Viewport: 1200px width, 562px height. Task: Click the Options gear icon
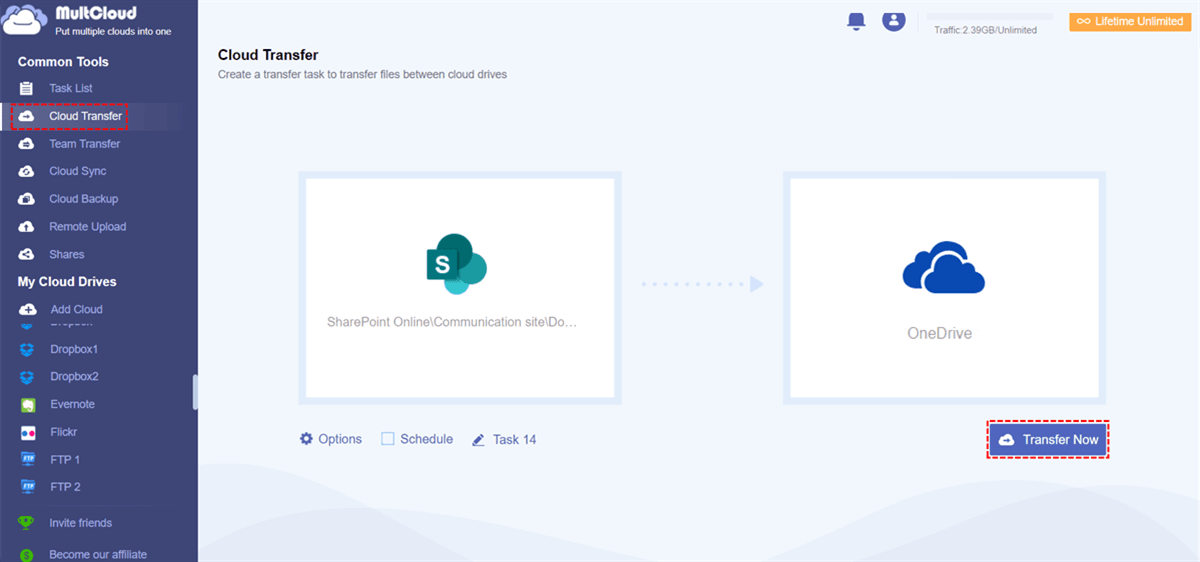coord(306,439)
